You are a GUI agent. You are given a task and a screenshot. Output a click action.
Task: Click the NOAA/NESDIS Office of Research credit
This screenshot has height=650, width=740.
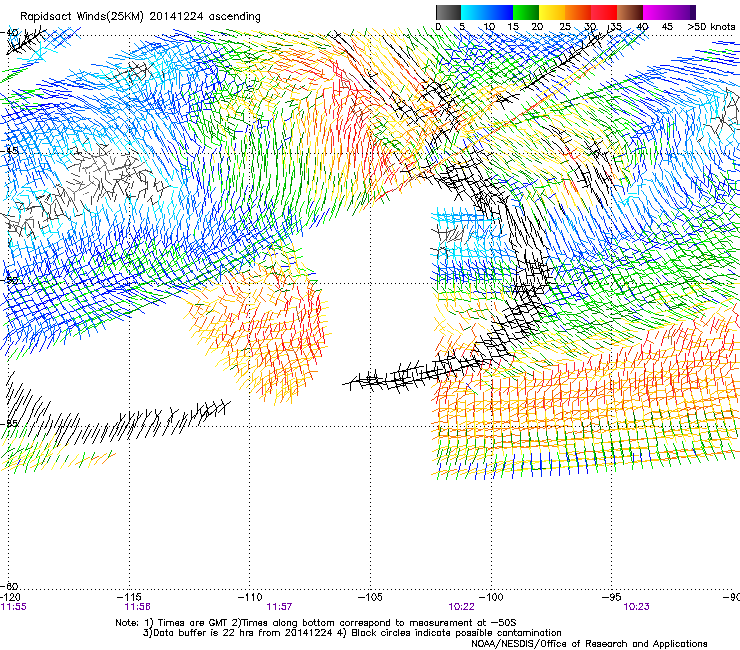click(589, 644)
